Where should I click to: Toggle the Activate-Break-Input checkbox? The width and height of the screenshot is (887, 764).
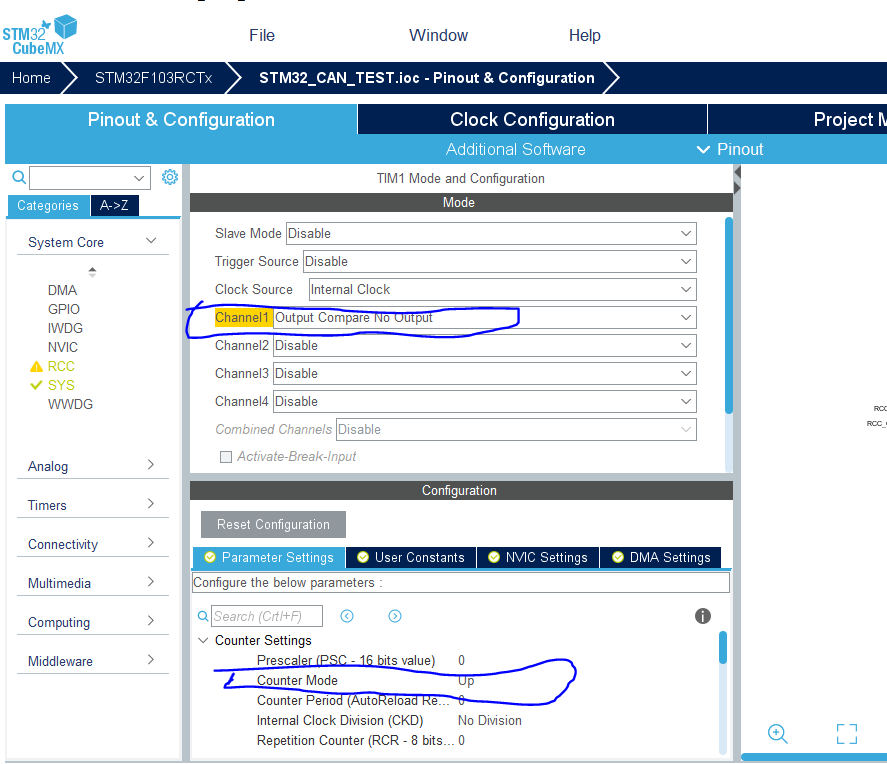pos(226,456)
